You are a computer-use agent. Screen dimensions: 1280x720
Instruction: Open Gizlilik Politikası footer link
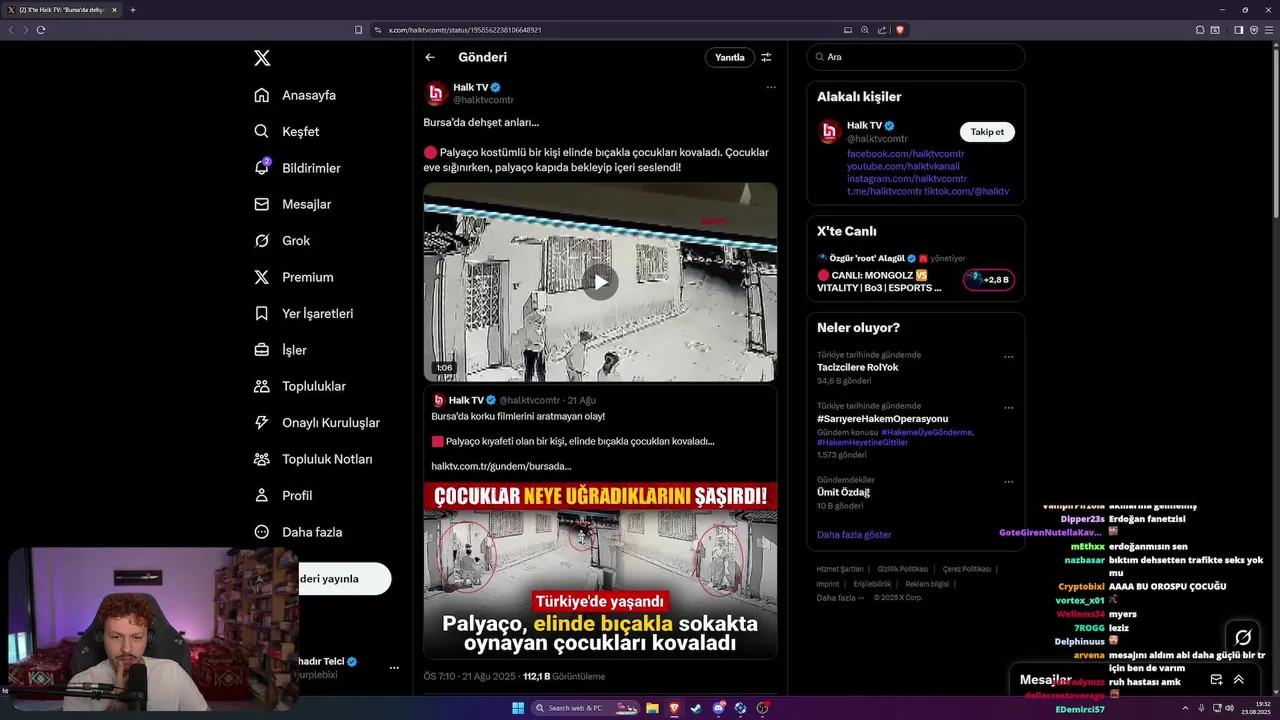(903, 569)
